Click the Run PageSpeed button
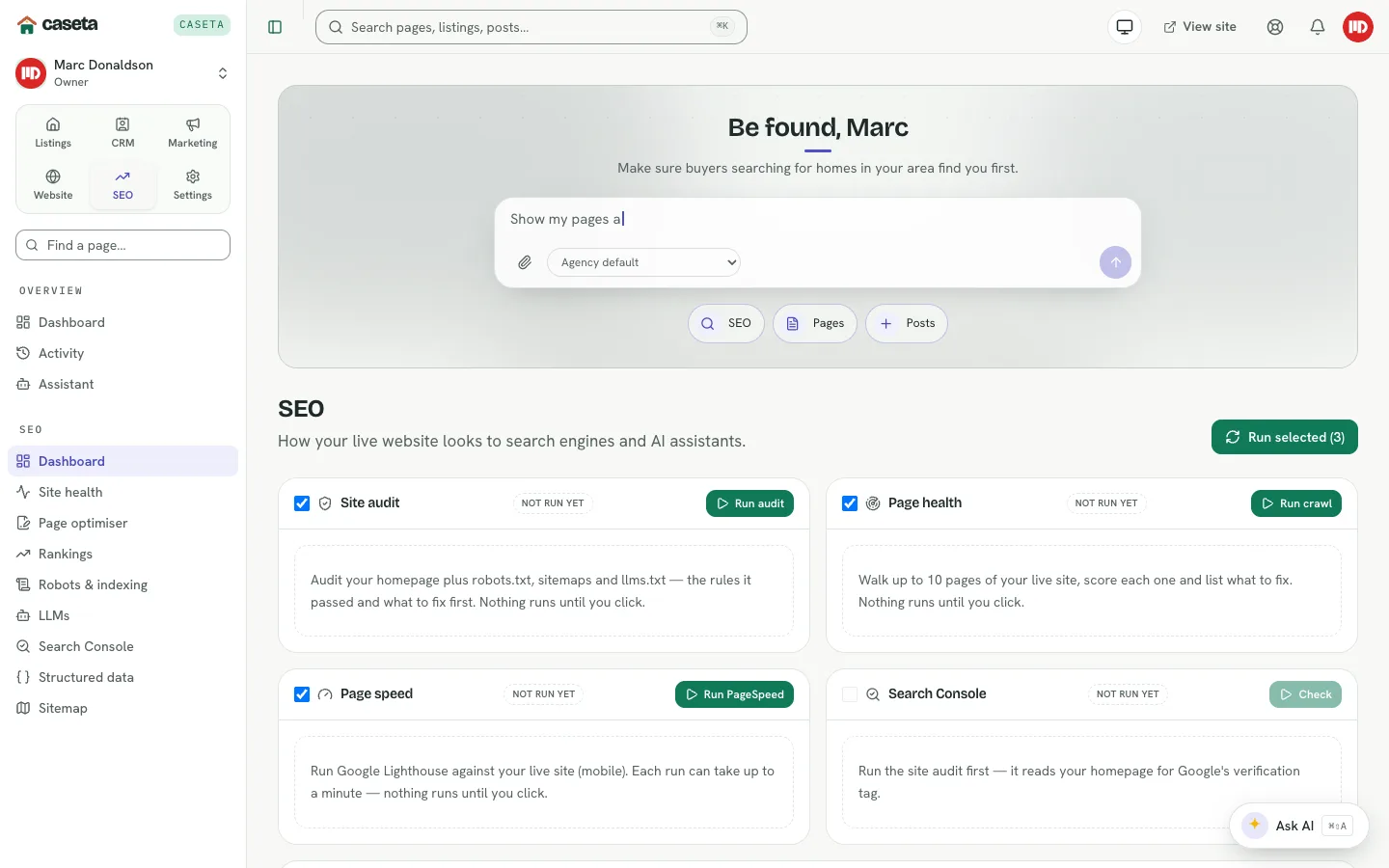Viewport: 1389px width, 868px height. pos(734,694)
